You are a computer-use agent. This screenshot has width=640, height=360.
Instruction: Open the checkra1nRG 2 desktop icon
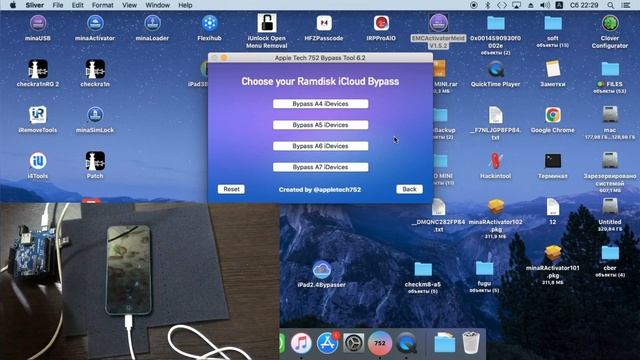pyautogui.click(x=38, y=69)
